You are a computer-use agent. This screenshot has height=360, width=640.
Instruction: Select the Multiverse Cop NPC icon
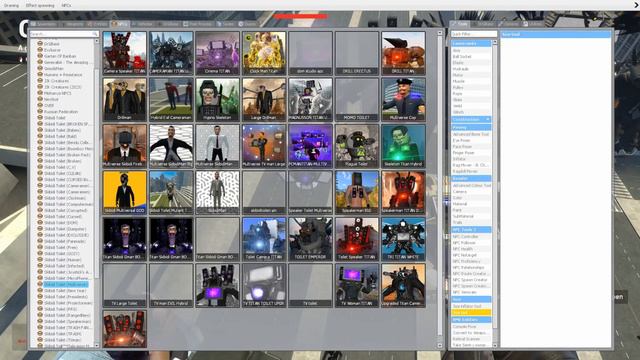pyautogui.click(x=403, y=100)
